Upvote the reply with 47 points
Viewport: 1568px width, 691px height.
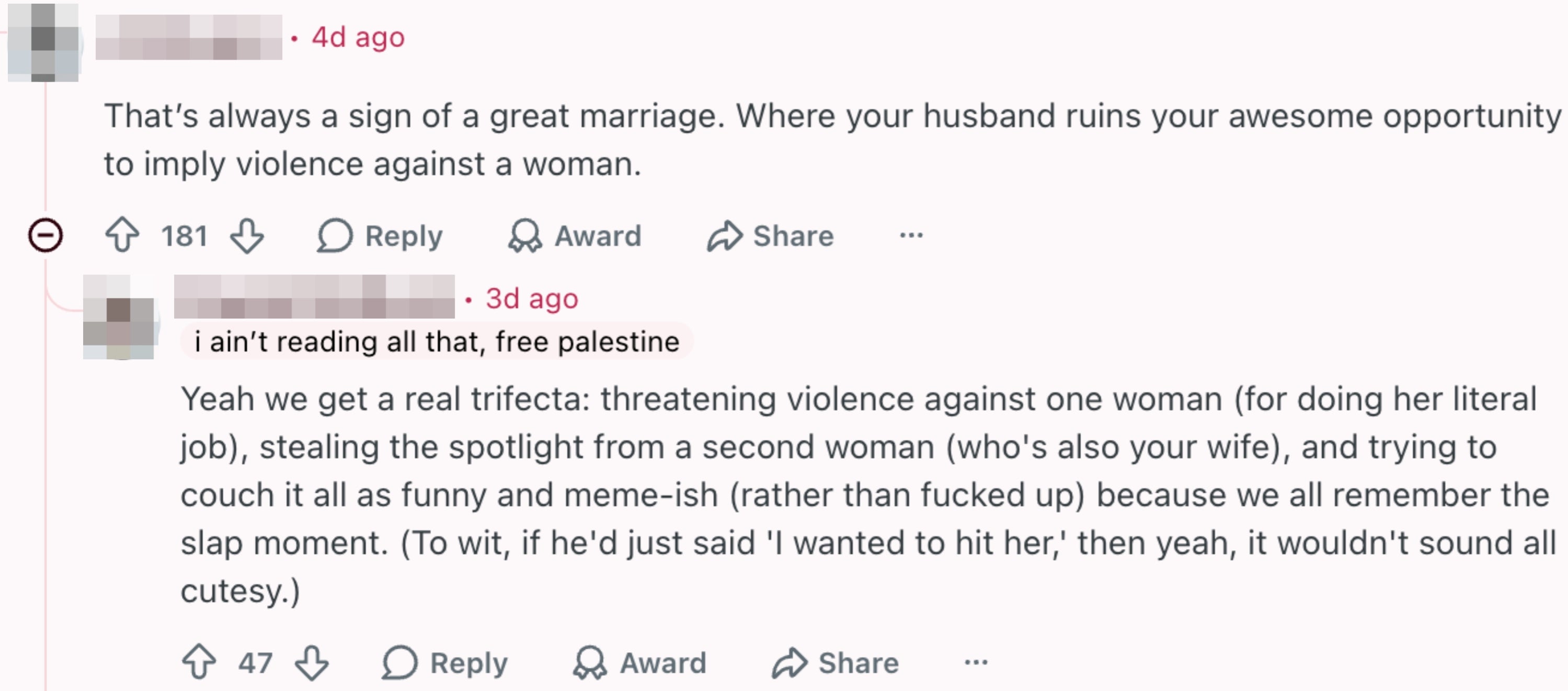tap(199, 662)
